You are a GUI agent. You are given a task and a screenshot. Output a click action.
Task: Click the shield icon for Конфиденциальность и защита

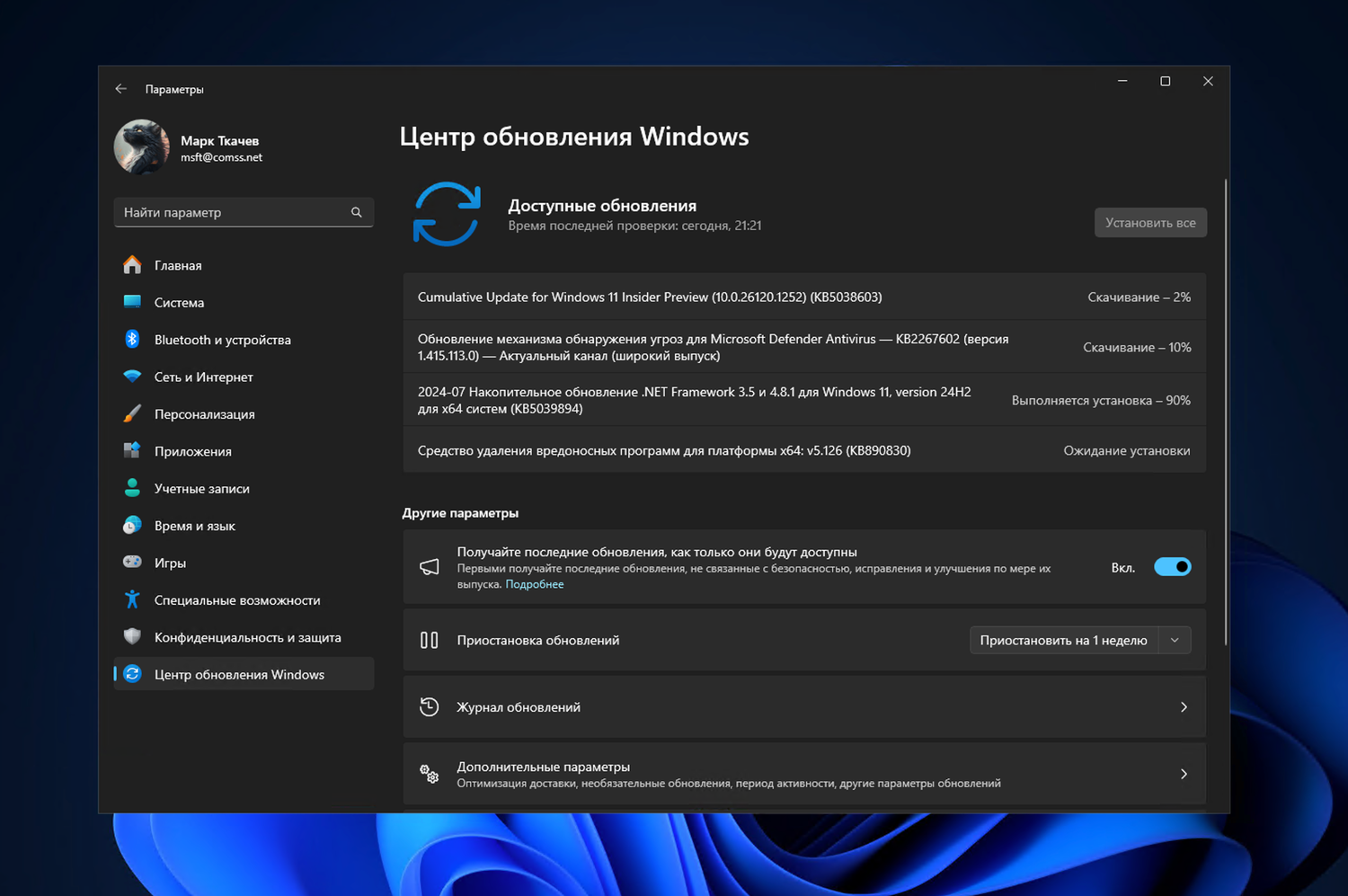pyautogui.click(x=132, y=636)
